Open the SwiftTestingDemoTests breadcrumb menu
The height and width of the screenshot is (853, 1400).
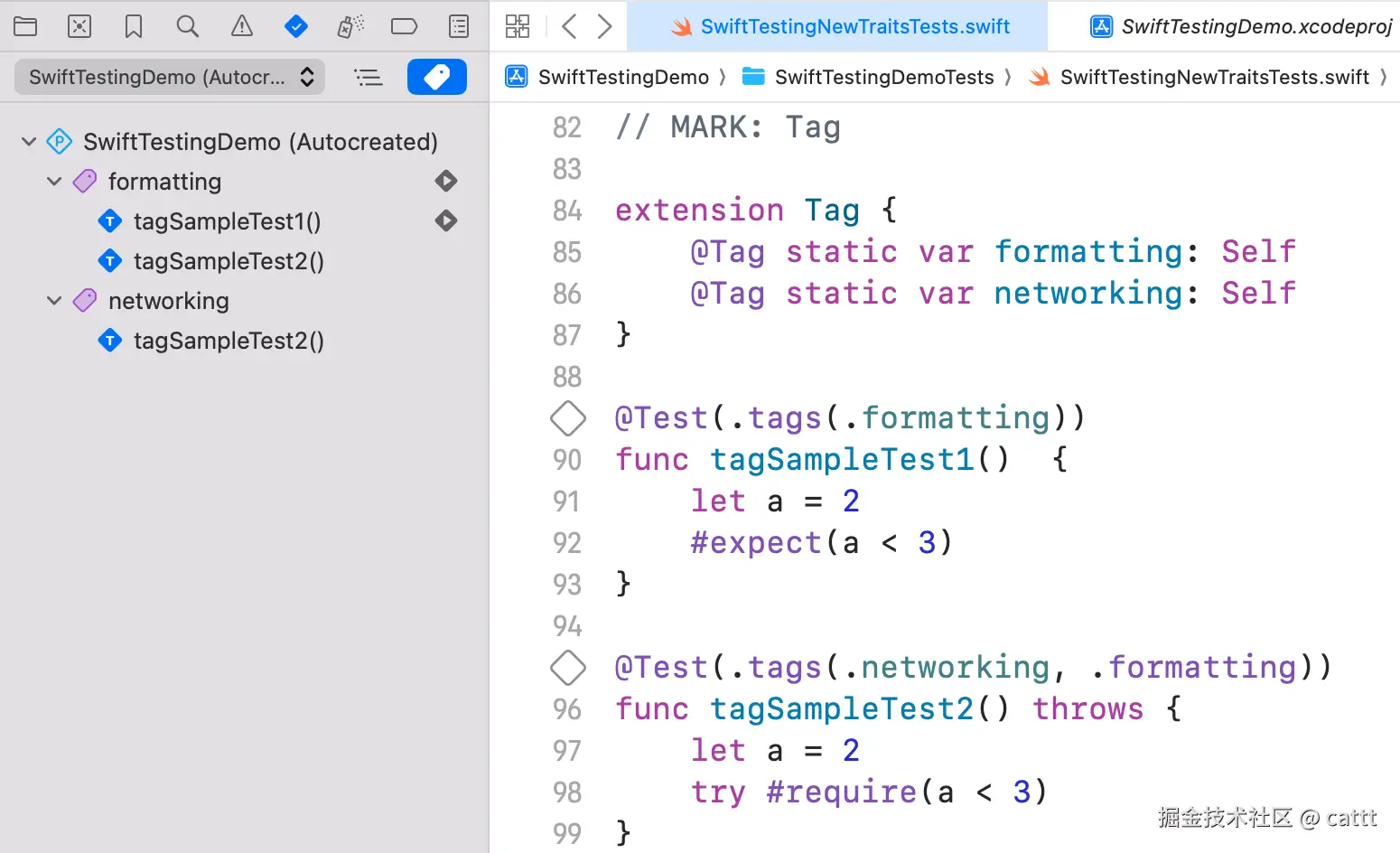884,78
